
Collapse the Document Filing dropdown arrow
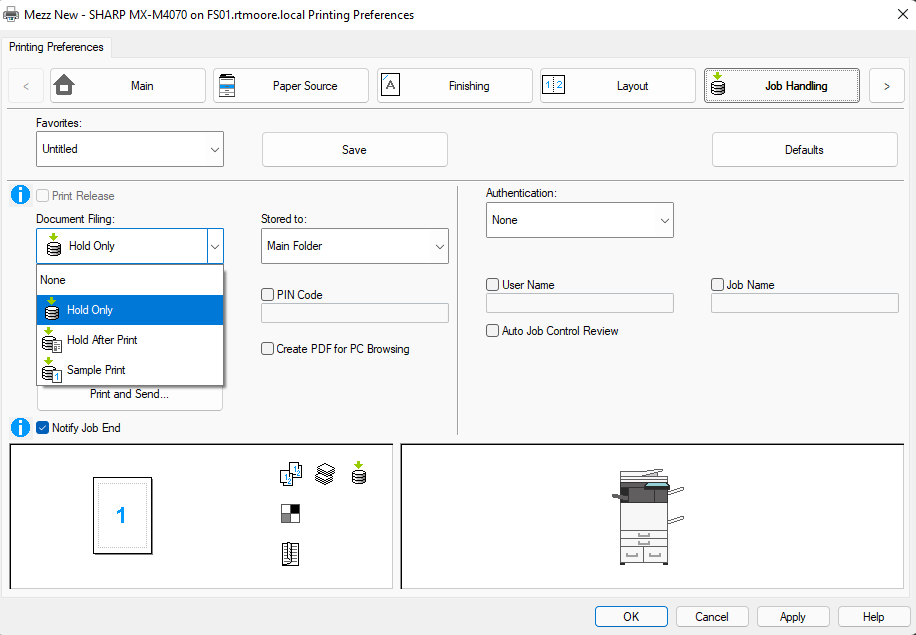pyautogui.click(x=215, y=246)
